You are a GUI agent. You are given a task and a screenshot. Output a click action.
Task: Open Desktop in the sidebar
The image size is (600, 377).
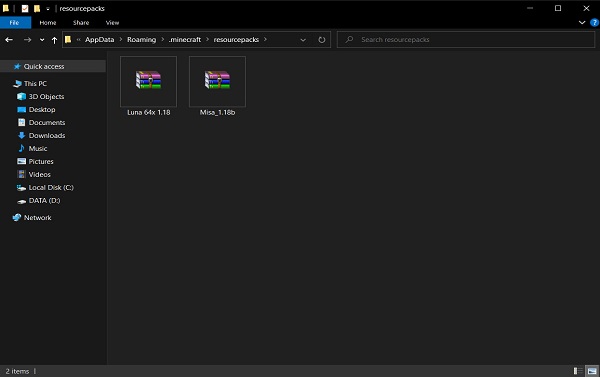click(42, 109)
